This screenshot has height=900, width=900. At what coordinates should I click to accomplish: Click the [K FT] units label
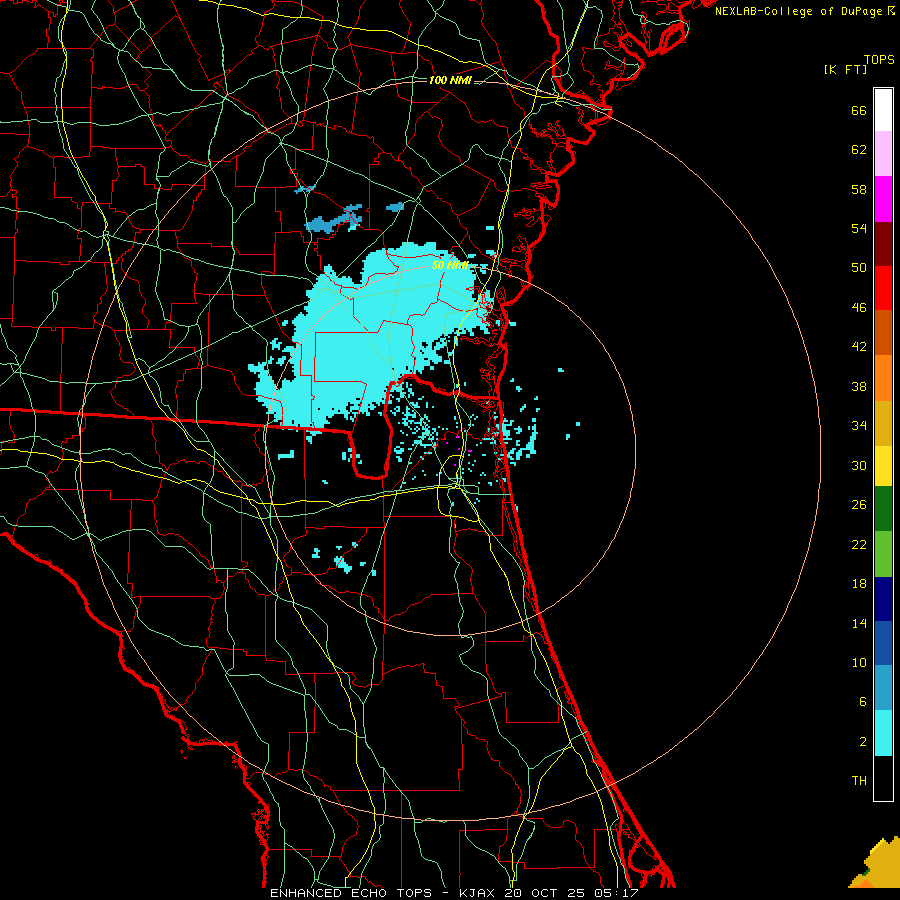click(845, 69)
